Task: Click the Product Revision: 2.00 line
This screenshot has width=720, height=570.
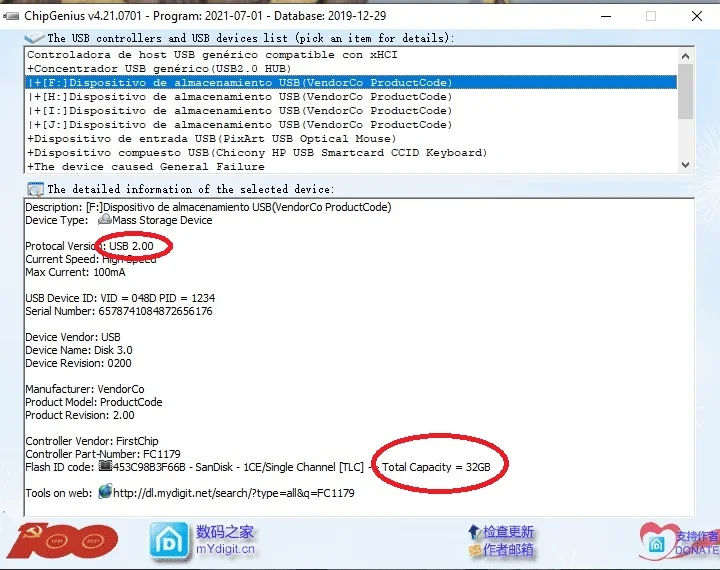Action: (x=80, y=415)
